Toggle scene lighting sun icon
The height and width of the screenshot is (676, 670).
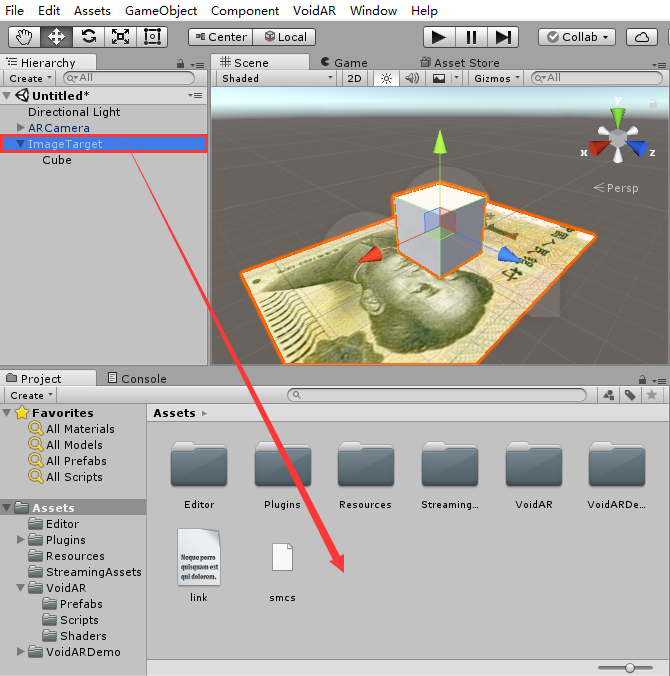(386, 78)
